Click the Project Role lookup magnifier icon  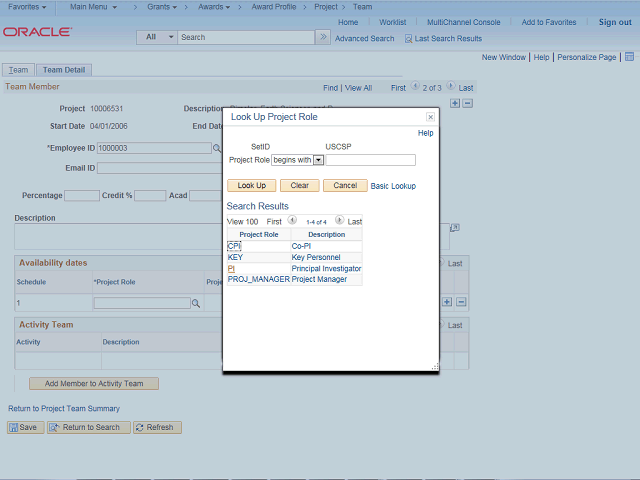point(197,302)
